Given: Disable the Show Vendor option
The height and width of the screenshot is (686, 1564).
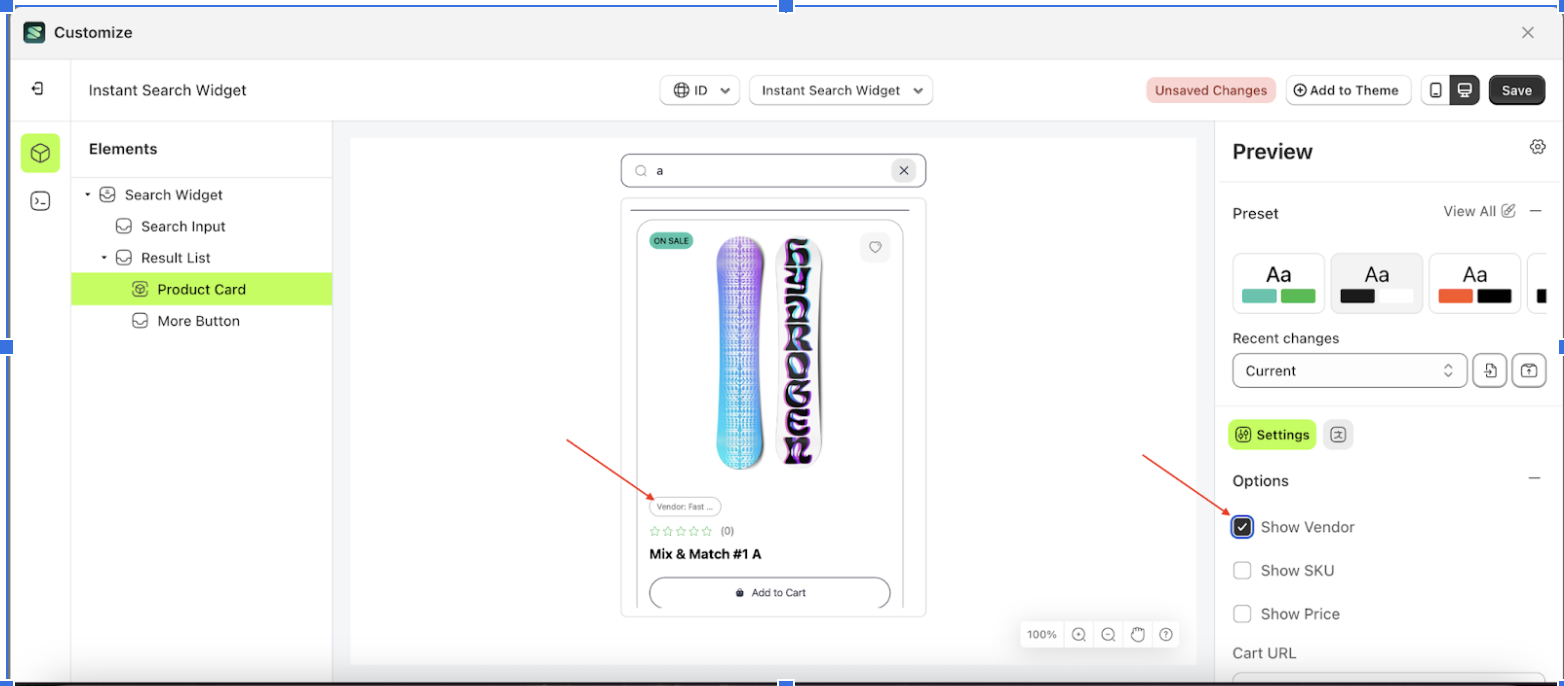Looking at the screenshot, I should 1243,527.
